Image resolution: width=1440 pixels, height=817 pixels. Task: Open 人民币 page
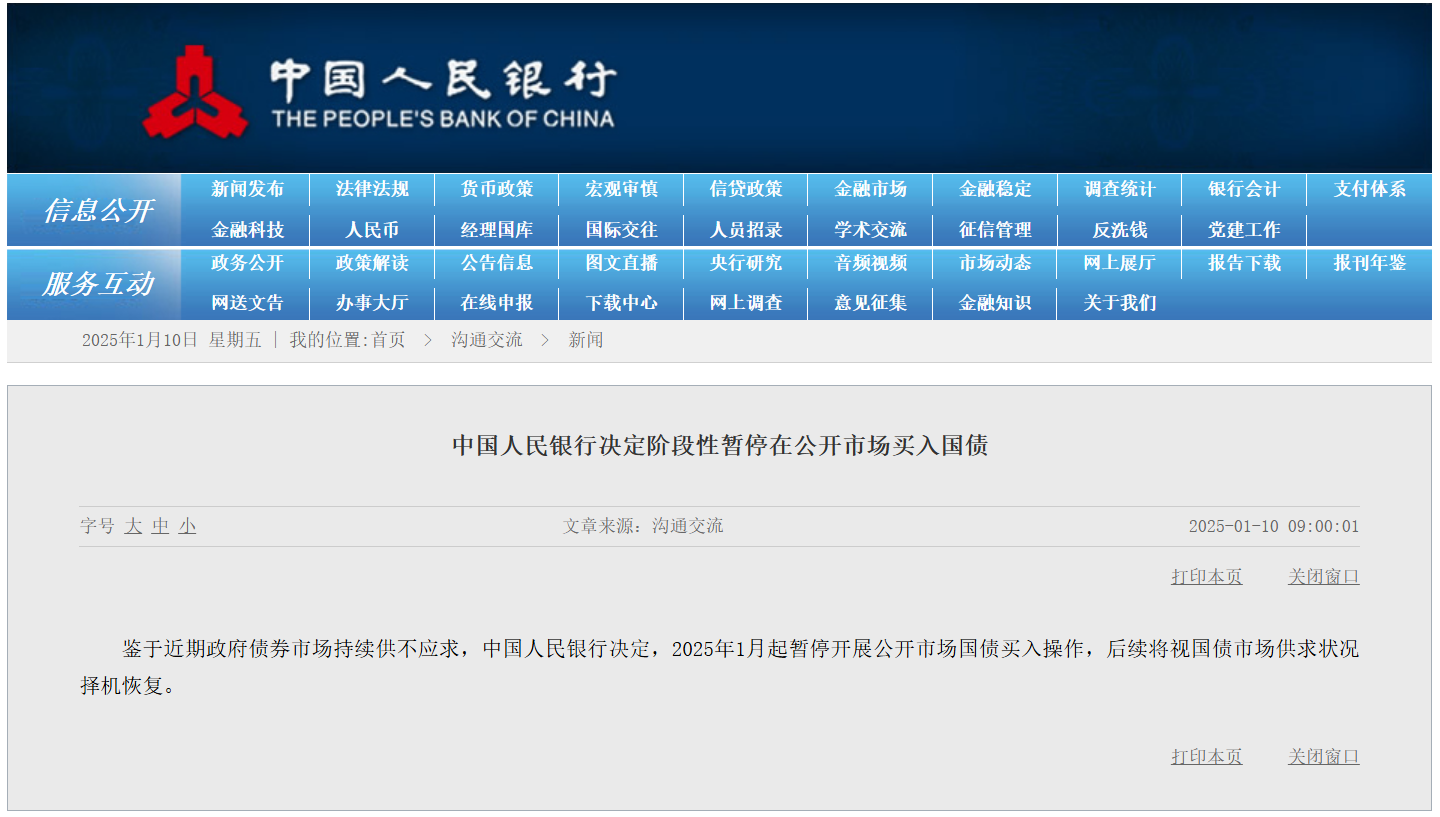point(372,230)
